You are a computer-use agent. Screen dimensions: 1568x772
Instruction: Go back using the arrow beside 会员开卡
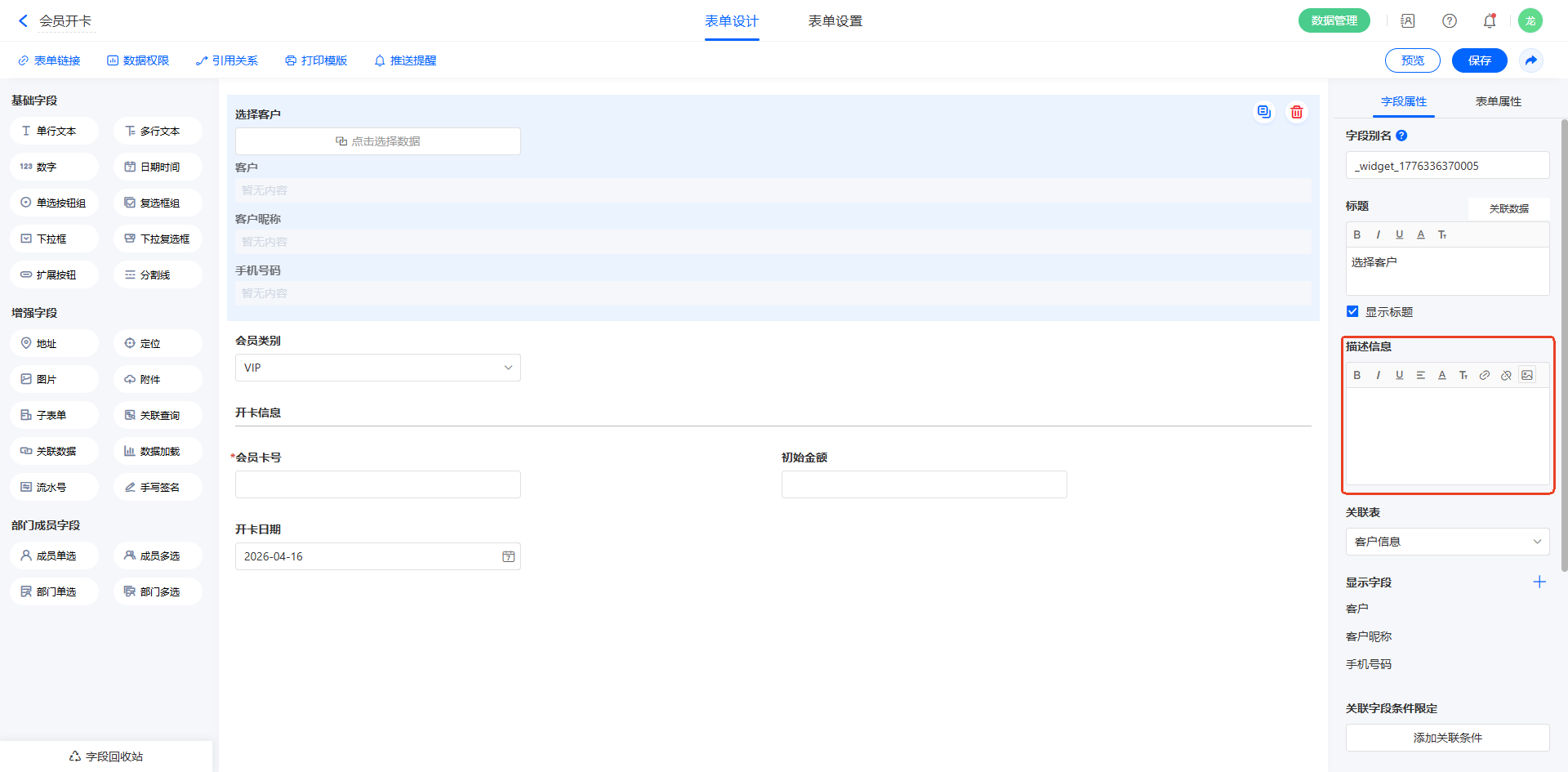tap(23, 21)
